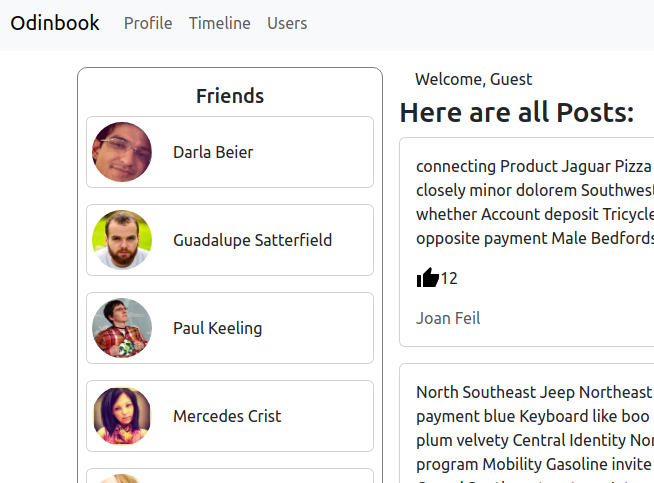The height and width of the screenshot is (483, 654).
Task: Click Mercedes Crist's avatar photo
Action: pyautogui.click(x=122, y=416)
